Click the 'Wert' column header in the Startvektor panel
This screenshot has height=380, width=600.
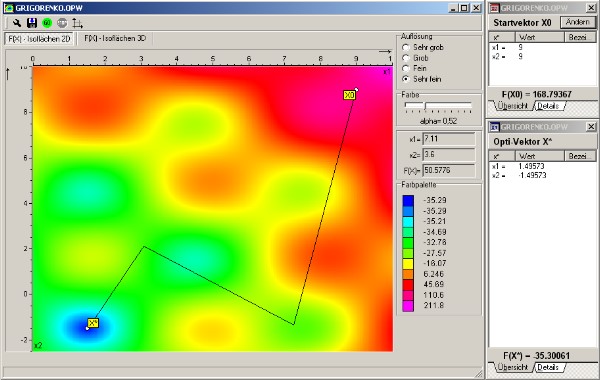pyautogui.click(x=539, y=37)
